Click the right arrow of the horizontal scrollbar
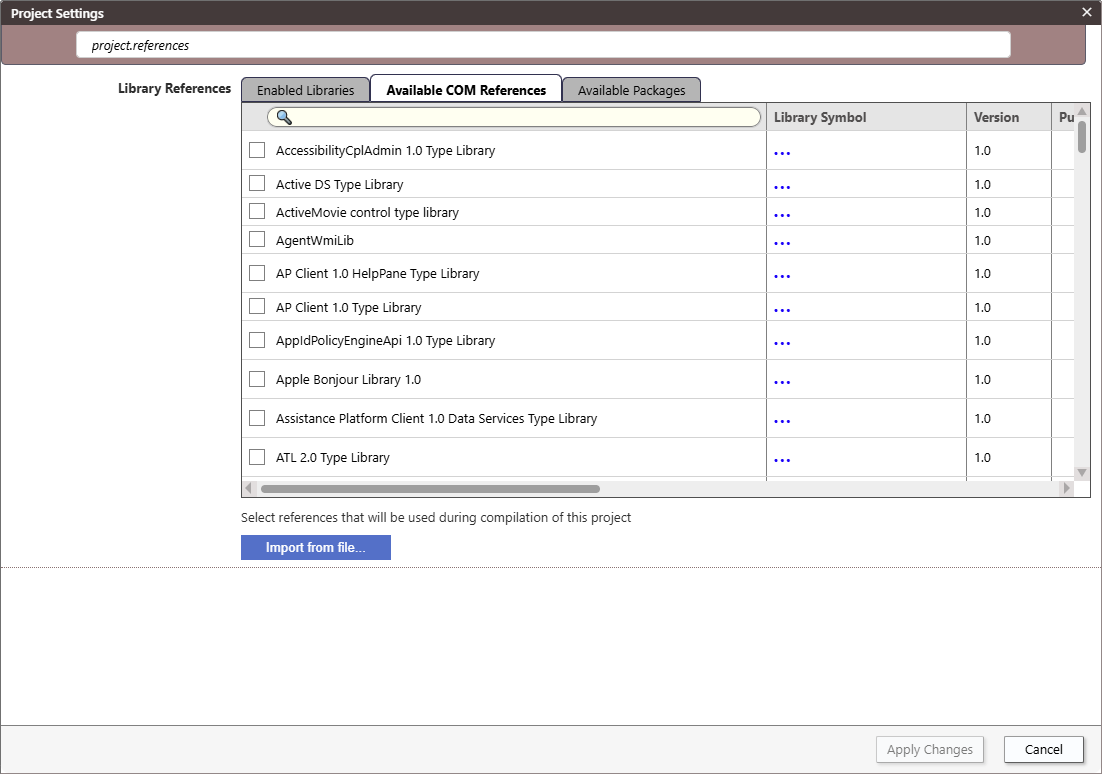 point(1066,488)
